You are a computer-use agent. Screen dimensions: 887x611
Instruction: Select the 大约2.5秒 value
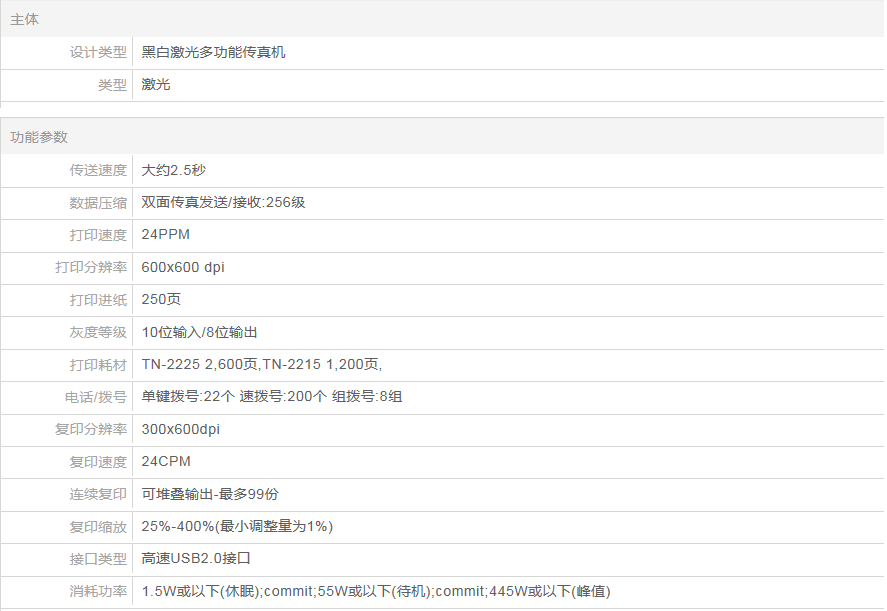(x=173, y=171)
